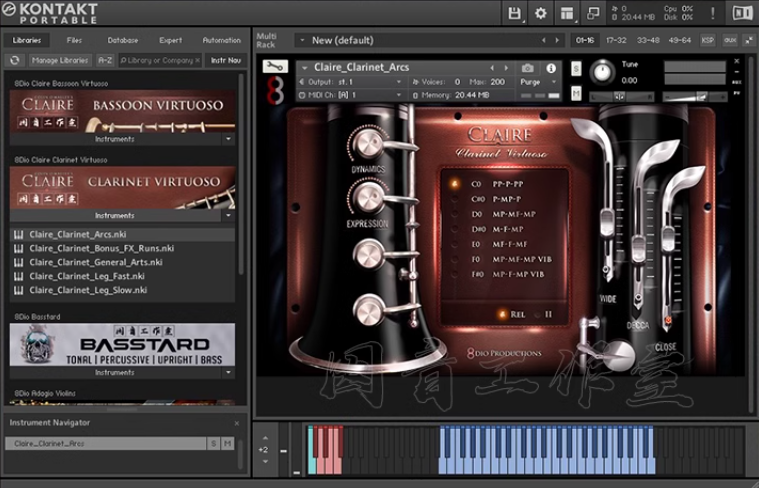
Task: Toggle M in Instrument Navigator row
Action: (227, 443)
